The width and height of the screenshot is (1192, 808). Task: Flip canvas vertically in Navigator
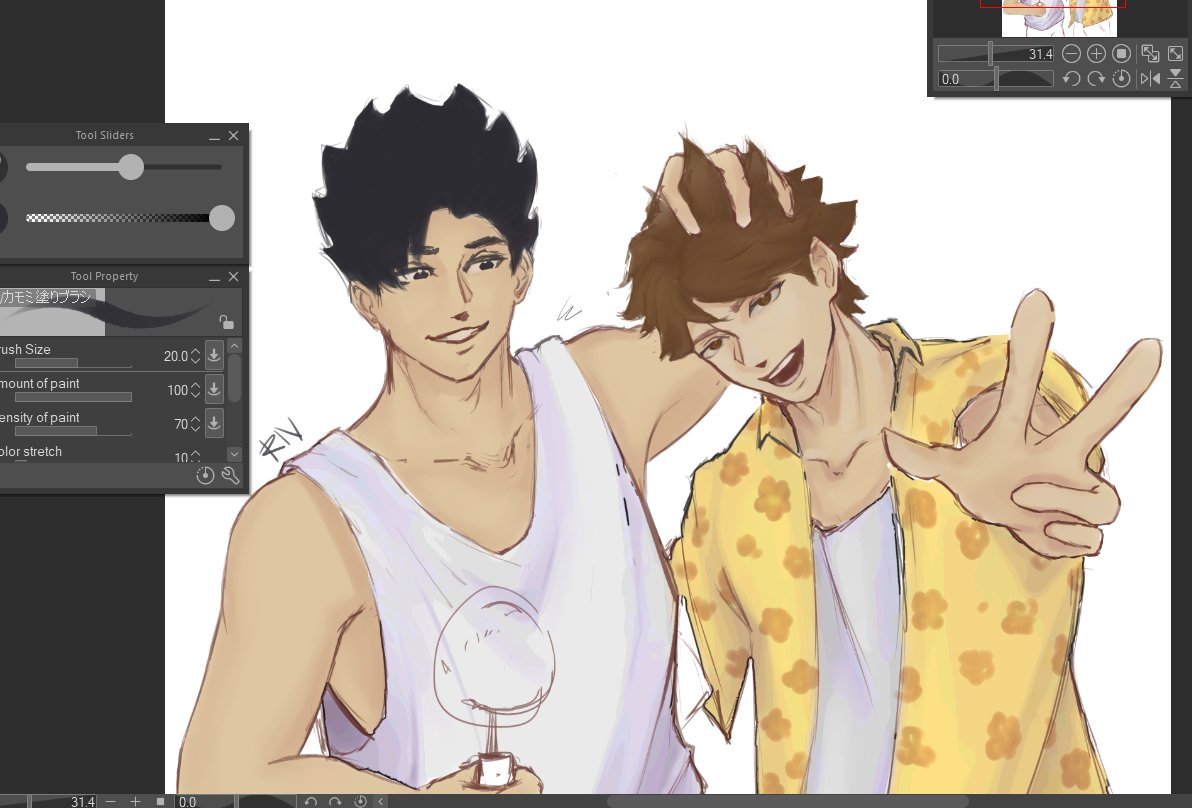point(1175,78)
